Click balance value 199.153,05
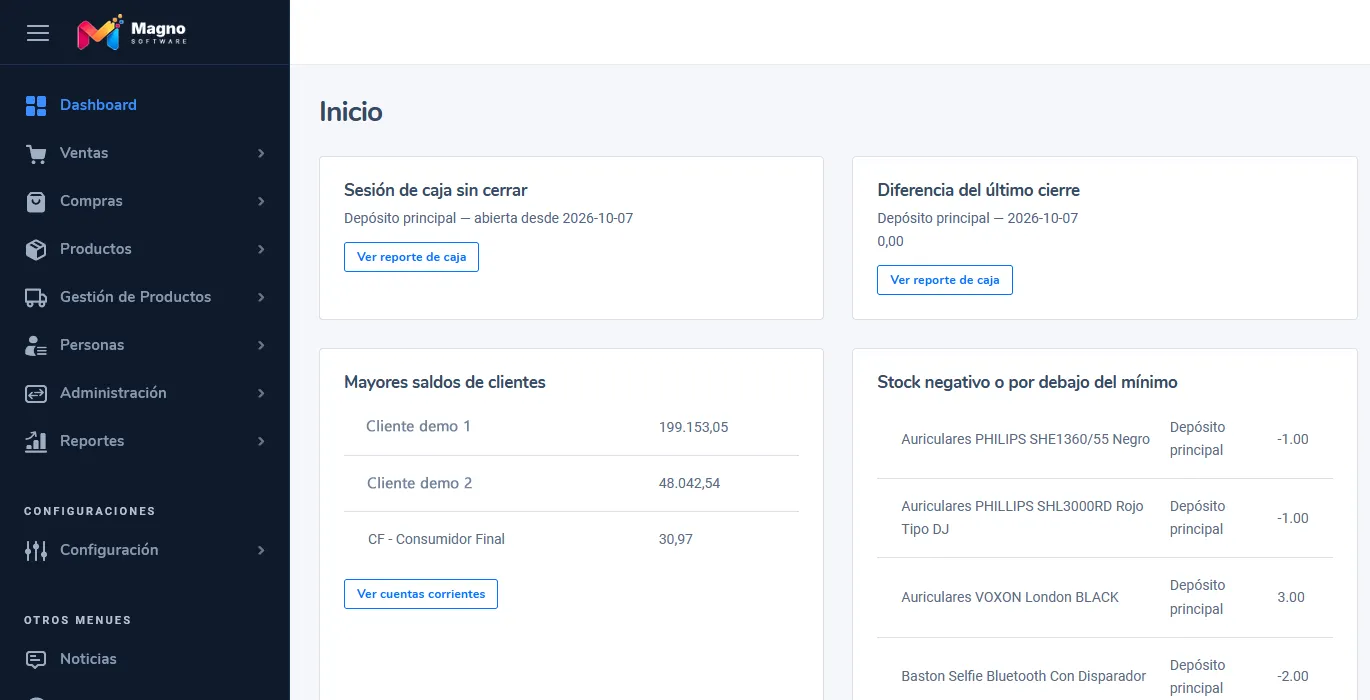Image resolution: width=1370 pixels, height=700 pixels. (693, 427)
